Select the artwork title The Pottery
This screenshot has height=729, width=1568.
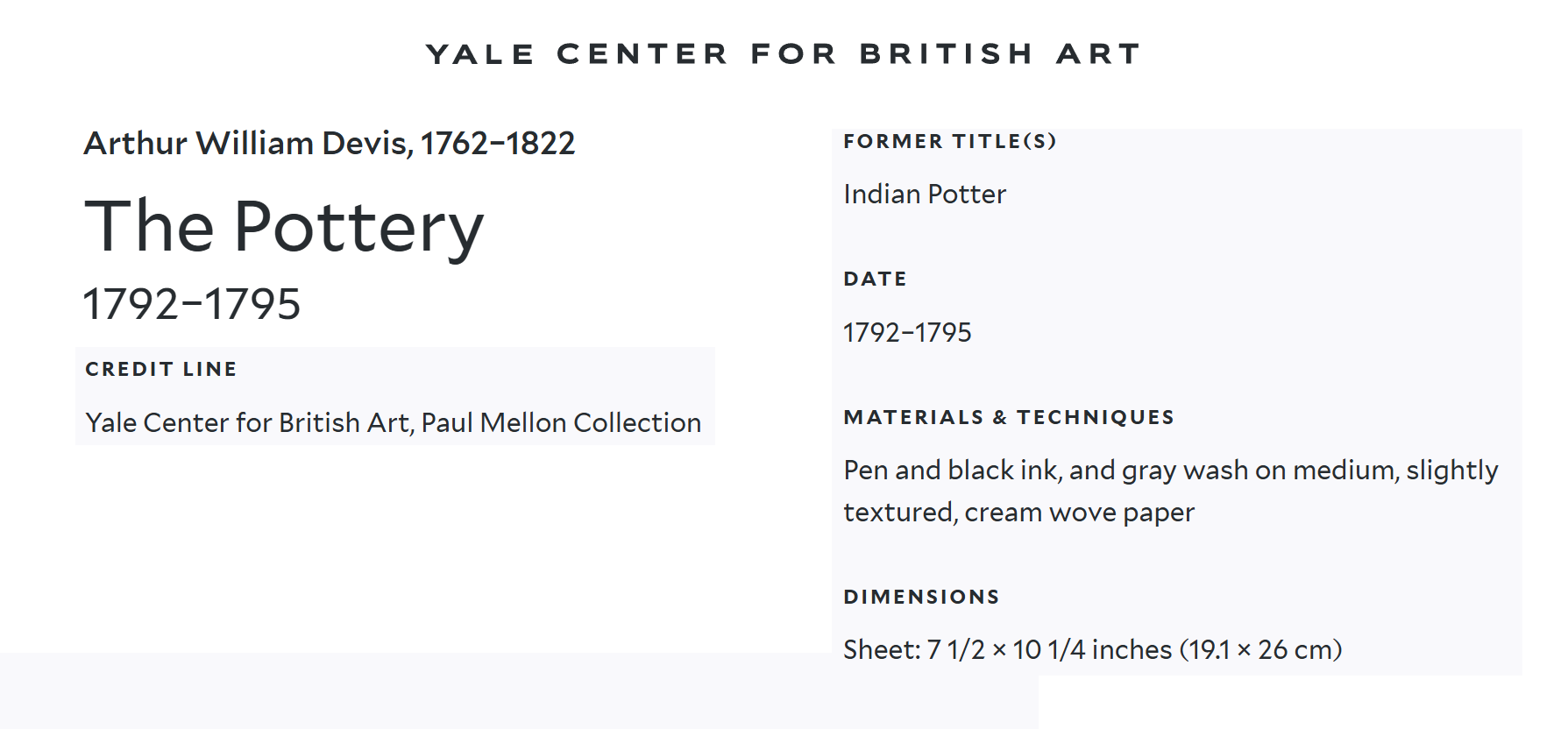[284, 227]
